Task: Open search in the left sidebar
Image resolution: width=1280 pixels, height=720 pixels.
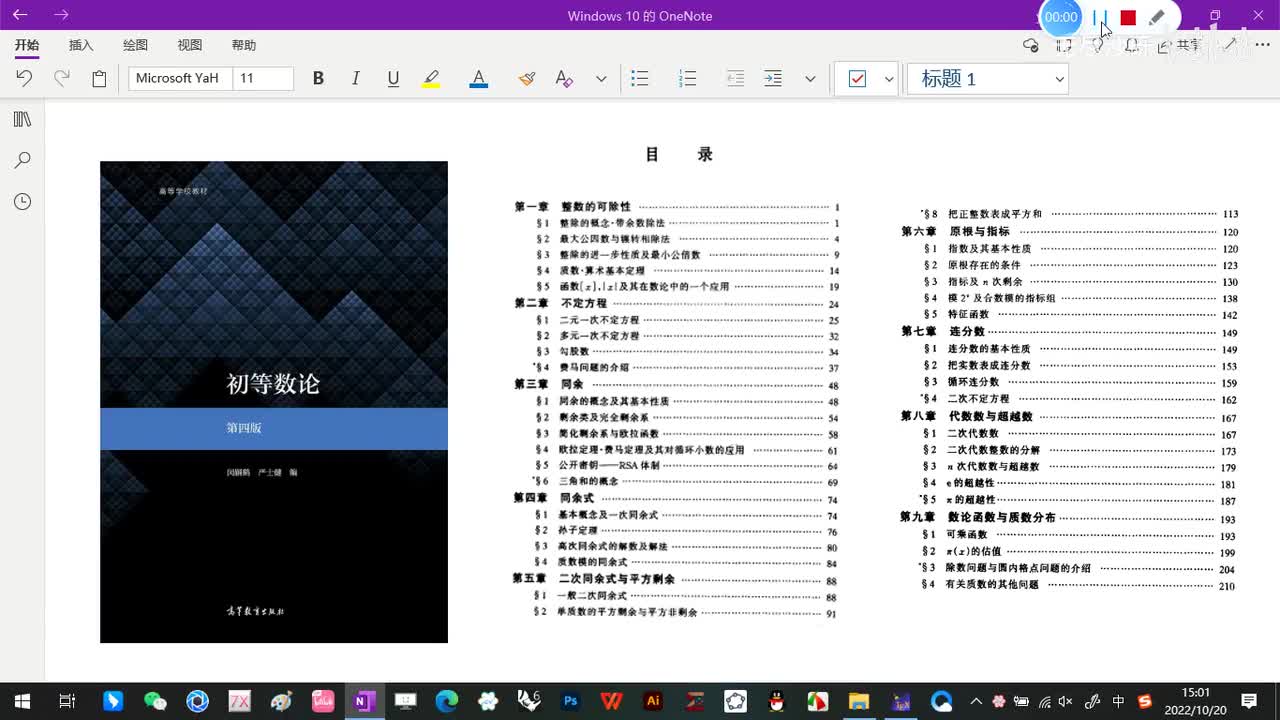Action: pyautogui.click(x=22, y=160)
